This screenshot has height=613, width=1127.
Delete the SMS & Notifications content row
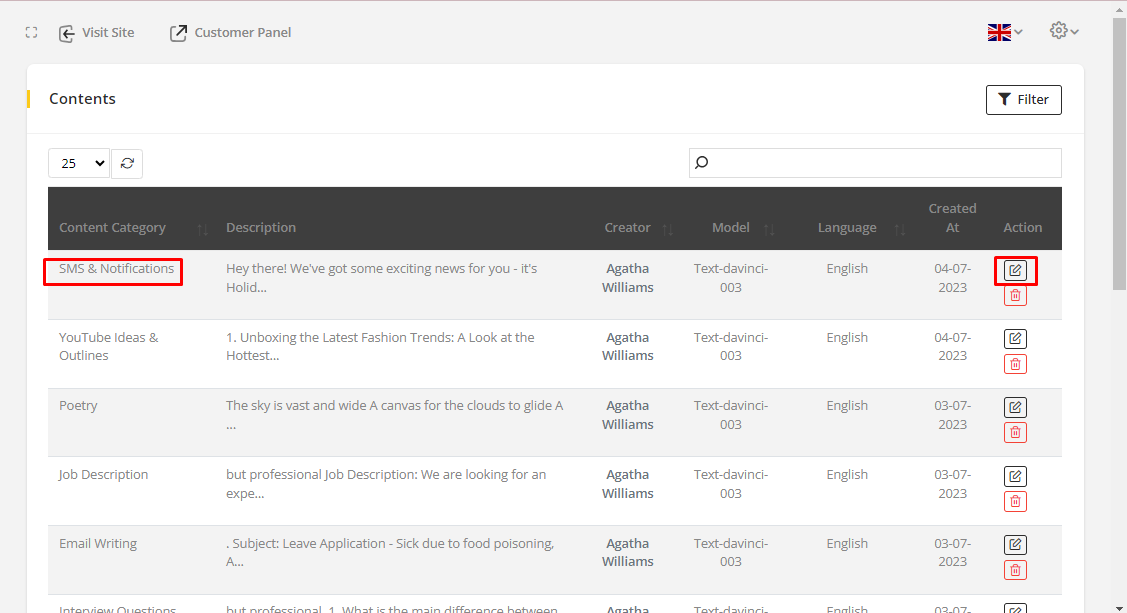[x=1015, y=295]
